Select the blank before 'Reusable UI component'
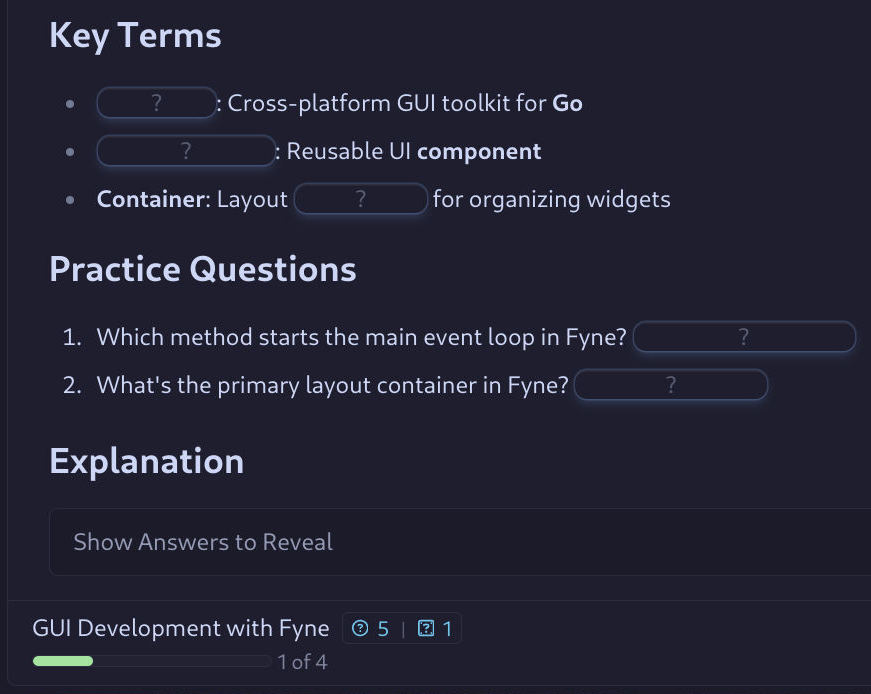Viewport: 871px width, 694px height. 185,151
